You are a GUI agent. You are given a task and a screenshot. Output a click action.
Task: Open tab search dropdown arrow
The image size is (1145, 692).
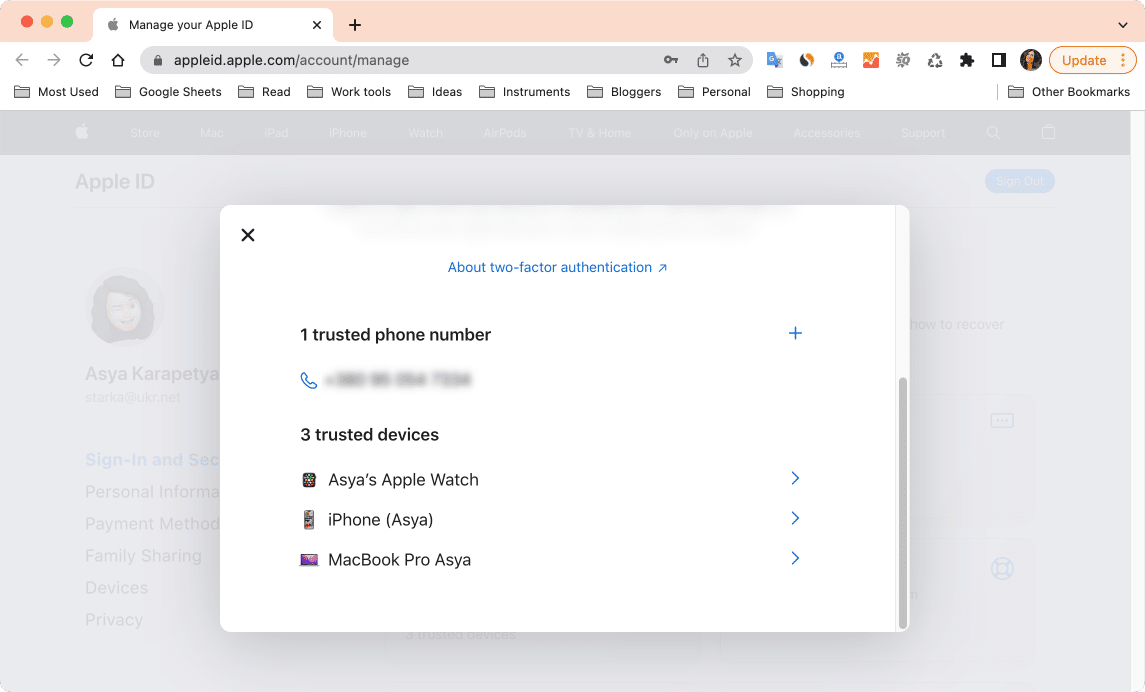(1122, 25)
